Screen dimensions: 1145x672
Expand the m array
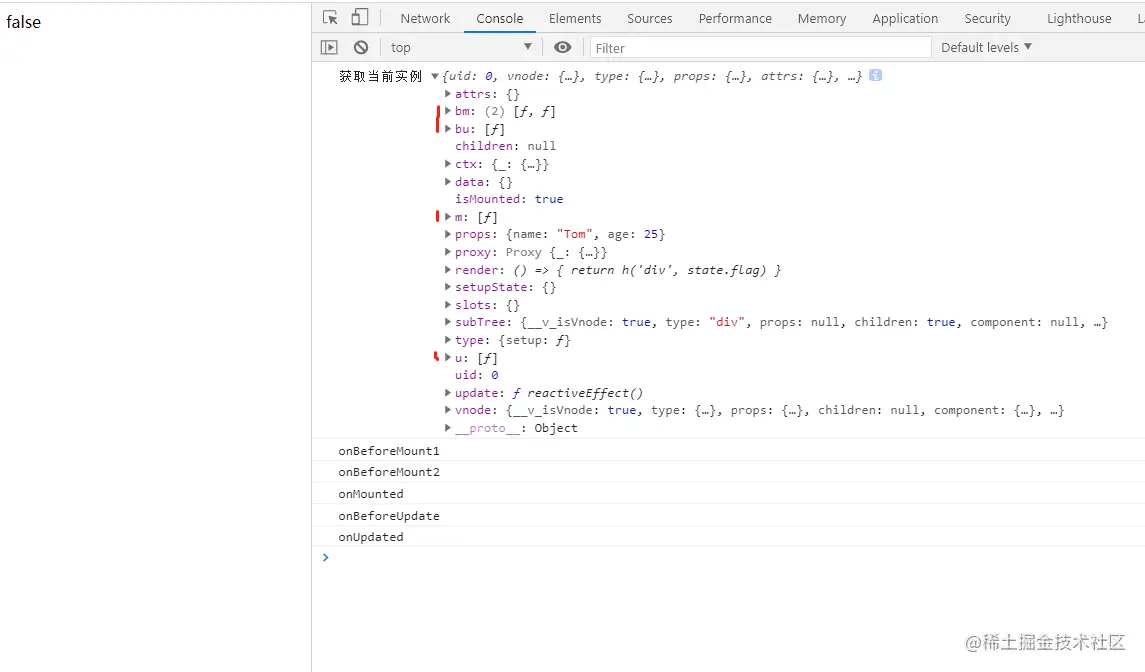tap(448, 217)
